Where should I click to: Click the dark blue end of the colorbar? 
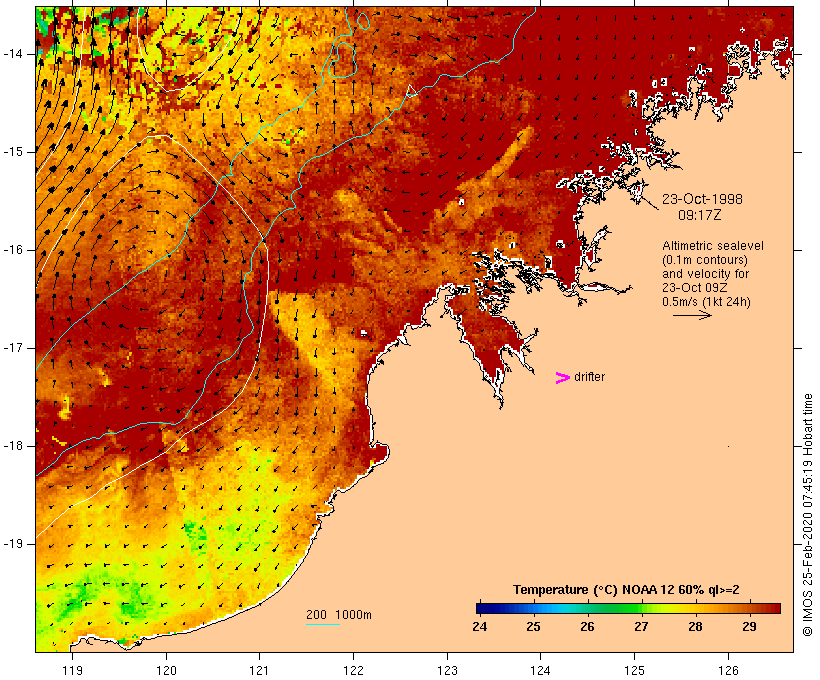484,608
